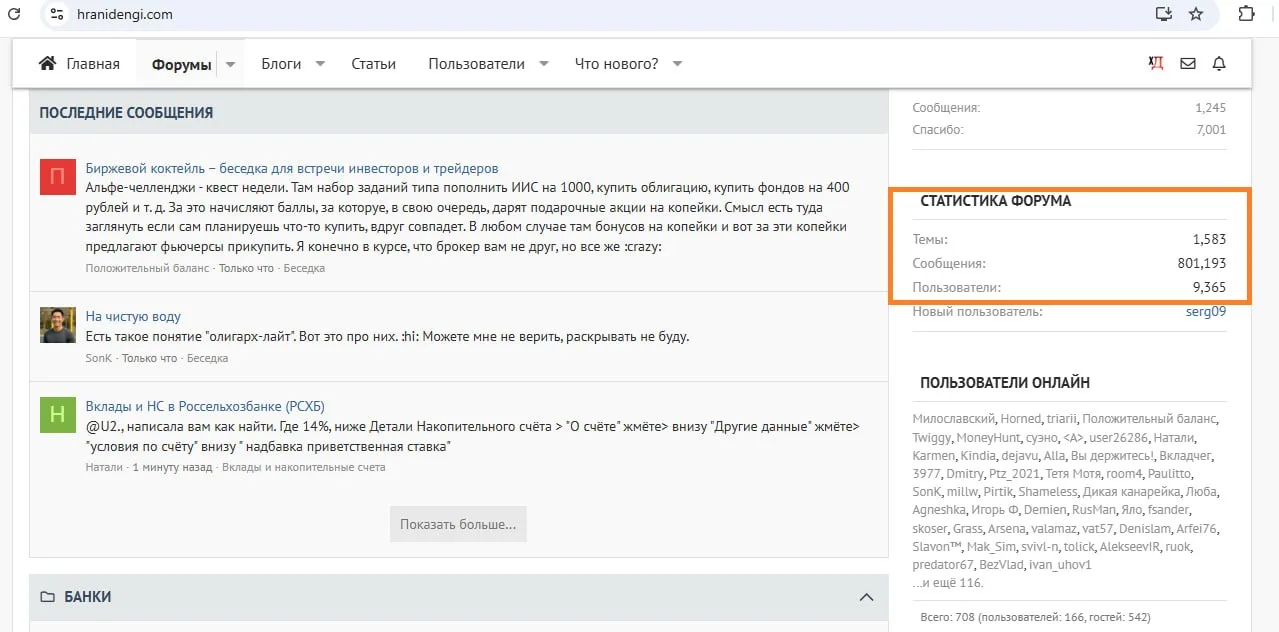Click the 1 минуту назад timestamp
The width and height of the screenshot is (1279, 632).
[173, 467]
